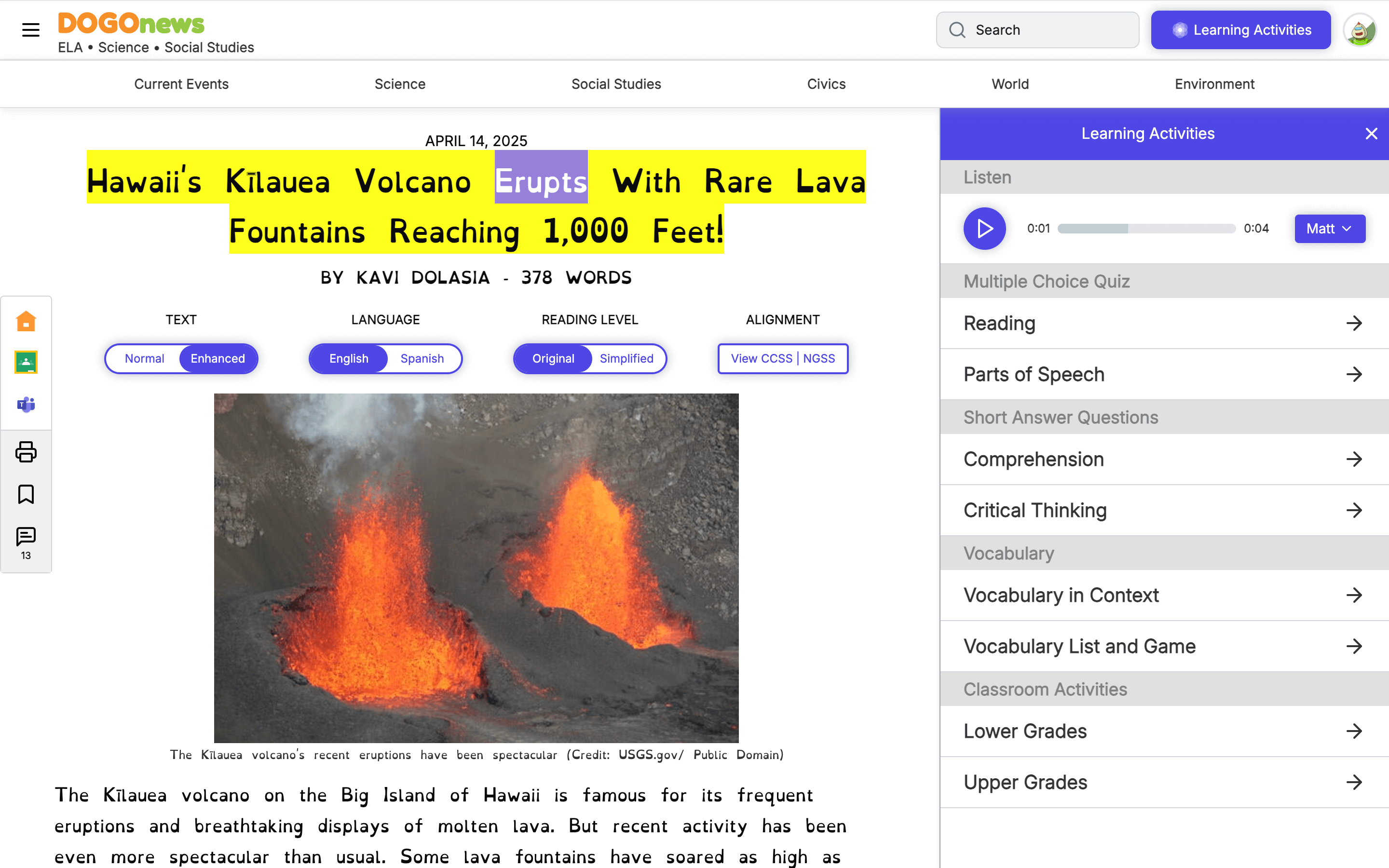Share the article to Google Classroom
This screenshot has width=1389, height=868.
pyautogui.click(x=26, y=362)
